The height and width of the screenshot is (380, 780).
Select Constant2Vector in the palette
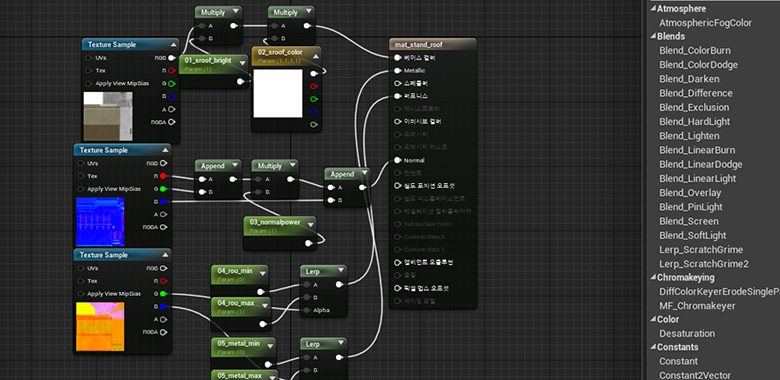click(x=694, y=375)
